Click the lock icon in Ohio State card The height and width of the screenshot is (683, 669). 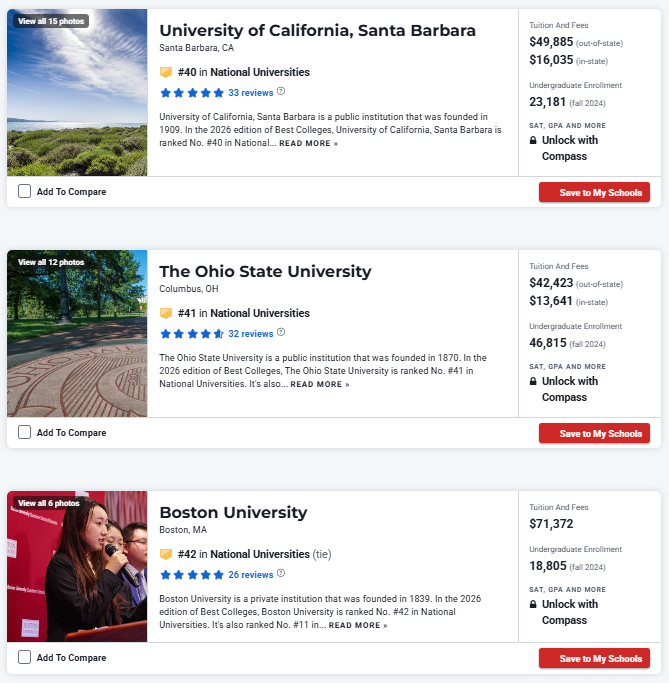(x=533, y=381)
